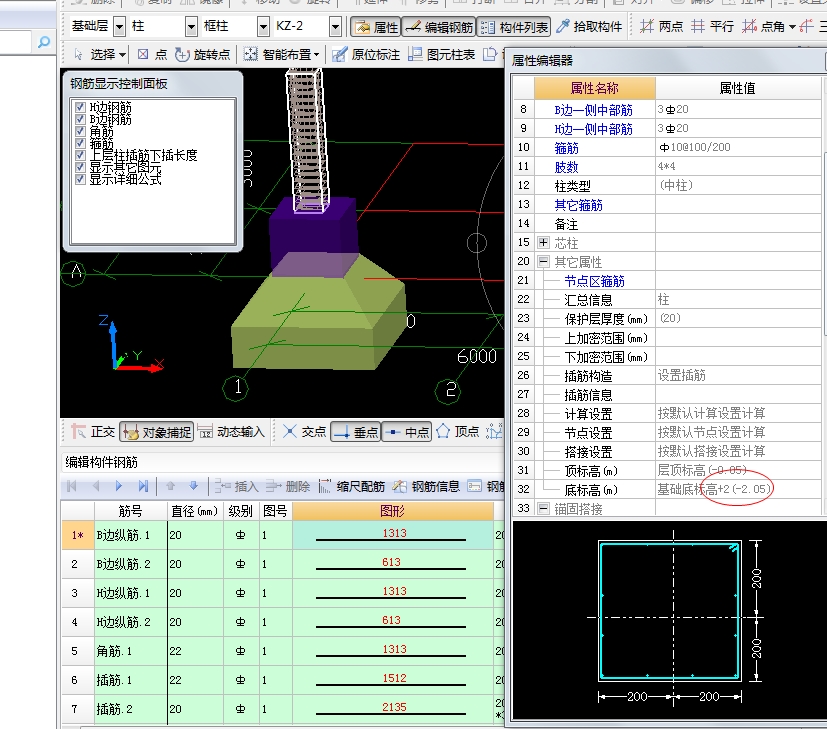Screen dimensions: 827x729
Task: Choose the 两点 two-point axis tool
Action: tap(661, 26)
